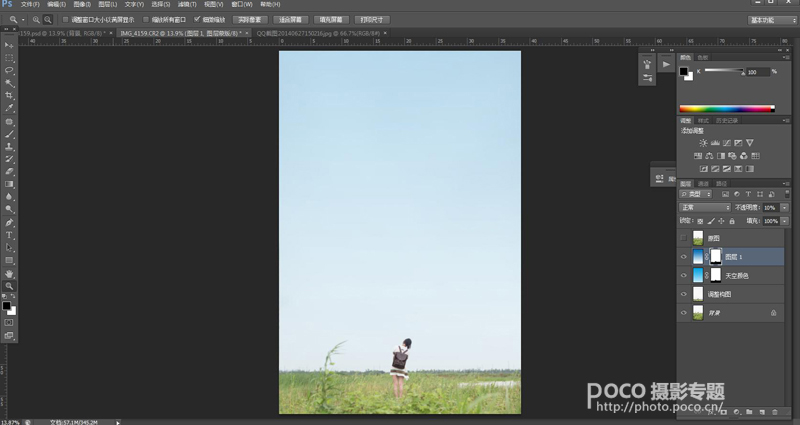Image resolution: width=800 pixels, height=425 pixels.
Task: Switch to the 通道 tab
Action: [704, 184]
